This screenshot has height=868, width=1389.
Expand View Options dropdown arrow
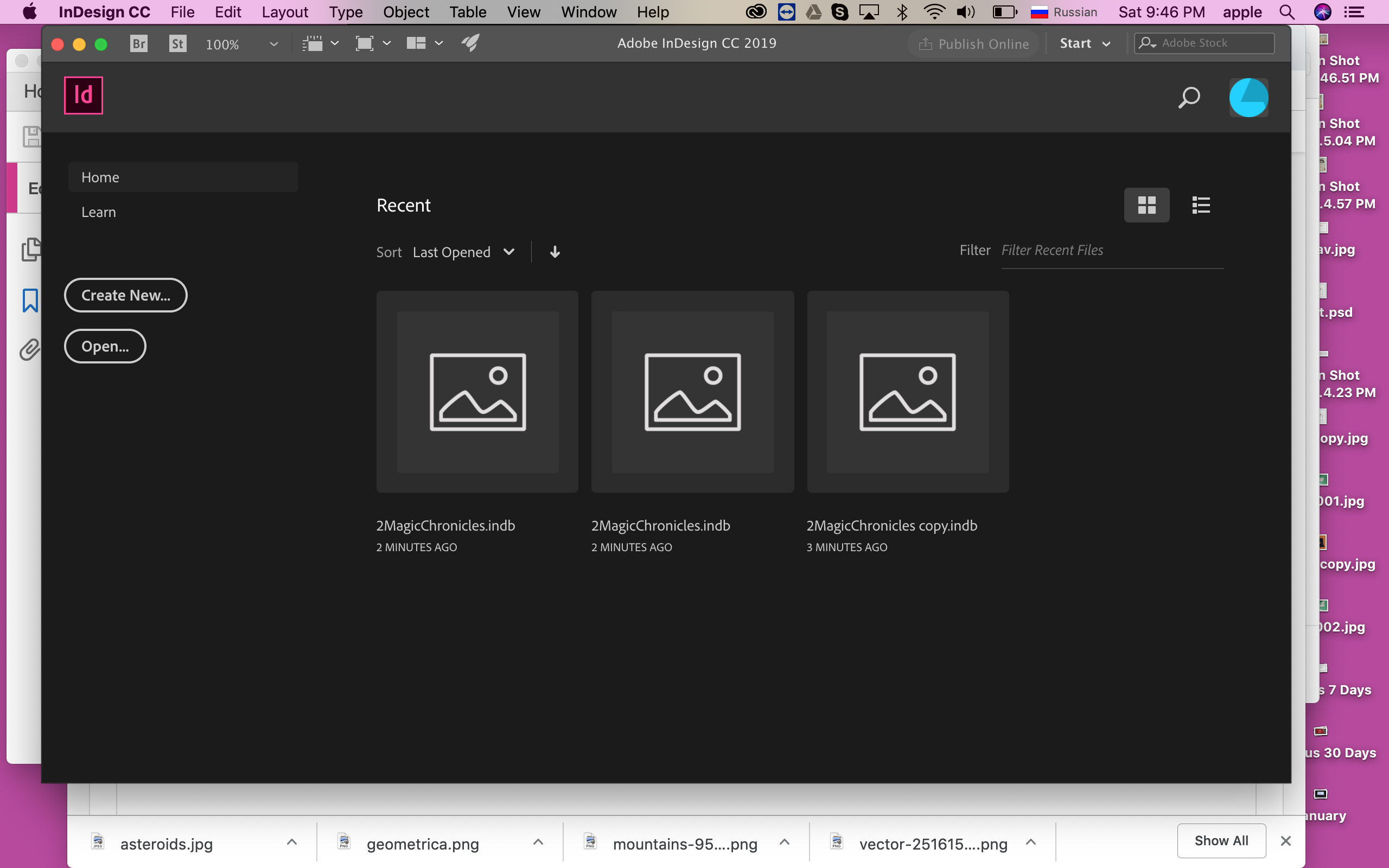(x=335, y=43)
